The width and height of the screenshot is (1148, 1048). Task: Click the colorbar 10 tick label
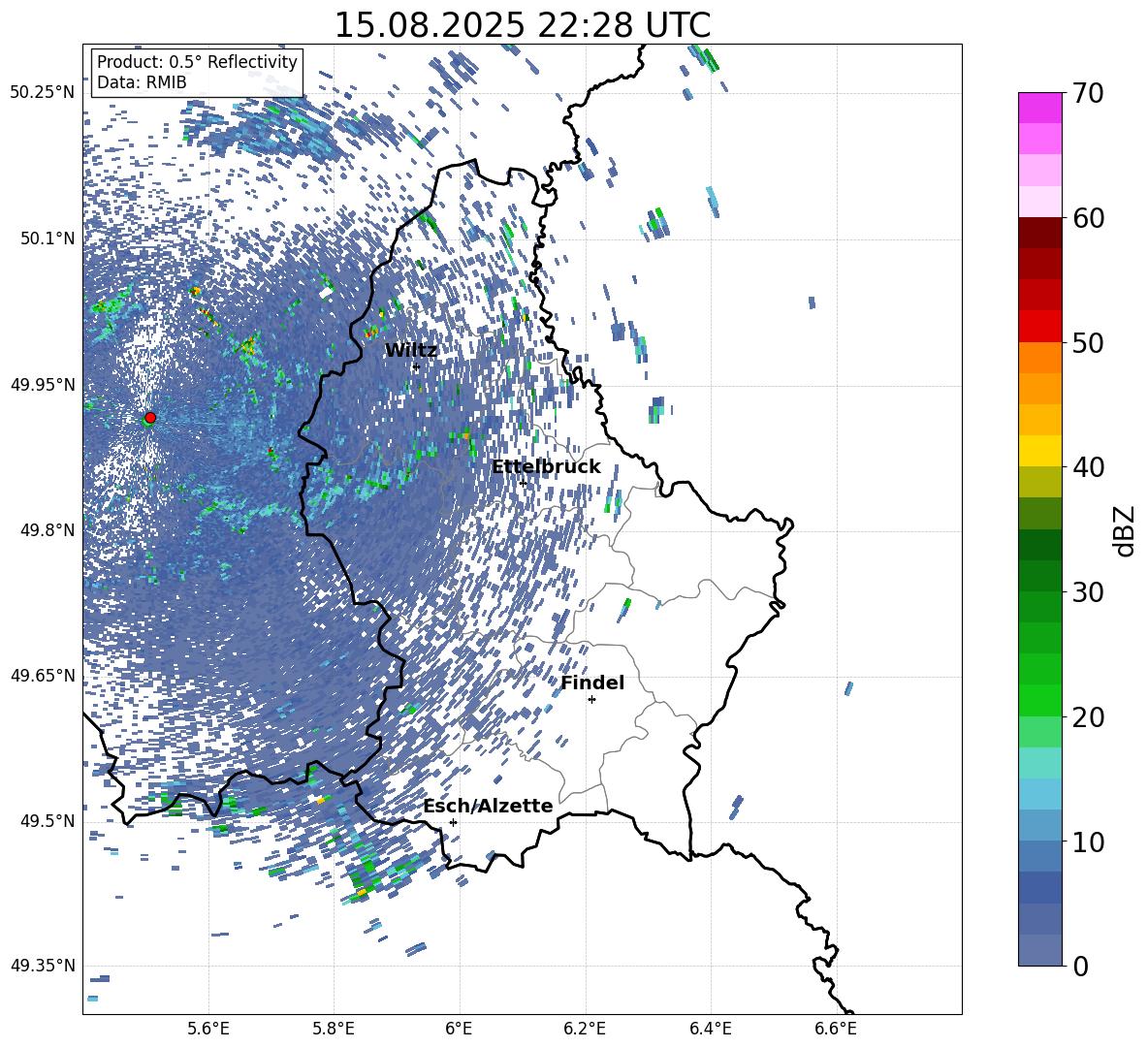[x=1088, y=842]
